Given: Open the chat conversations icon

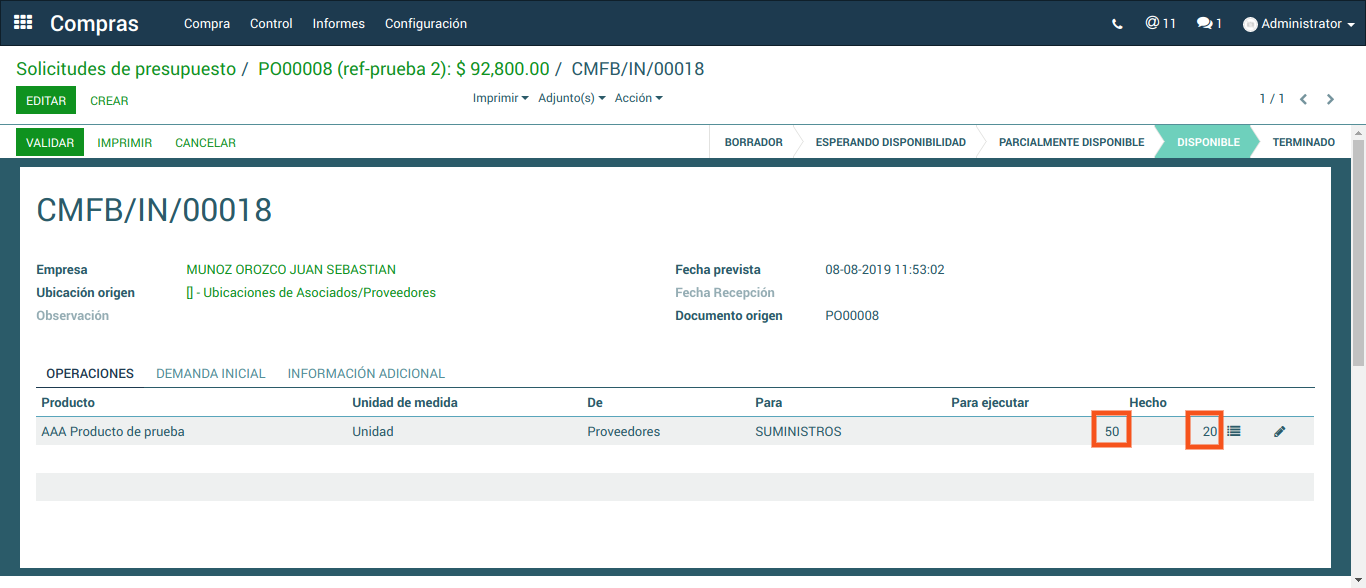Looking at the screenshot, I should tap(1208, 23).
